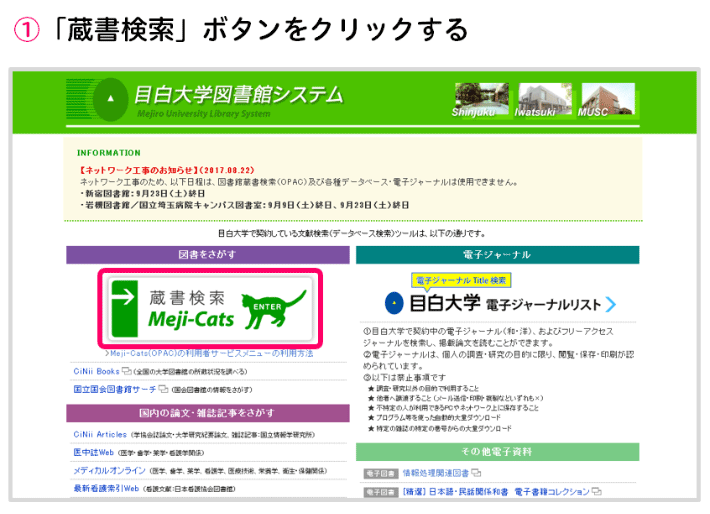Screen dimensions: 710x514
Task: Open the CiNii Articles link
Action: pos(100,434)
